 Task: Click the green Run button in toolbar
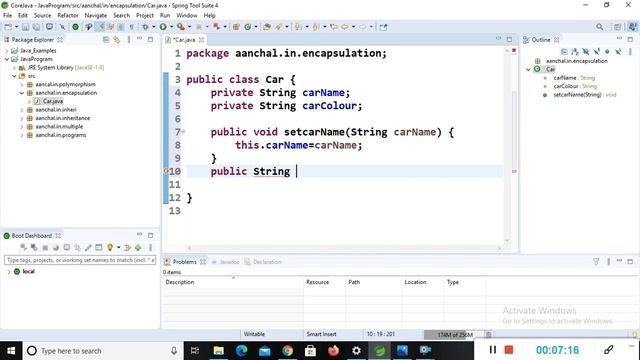click(x=163, y=27)
